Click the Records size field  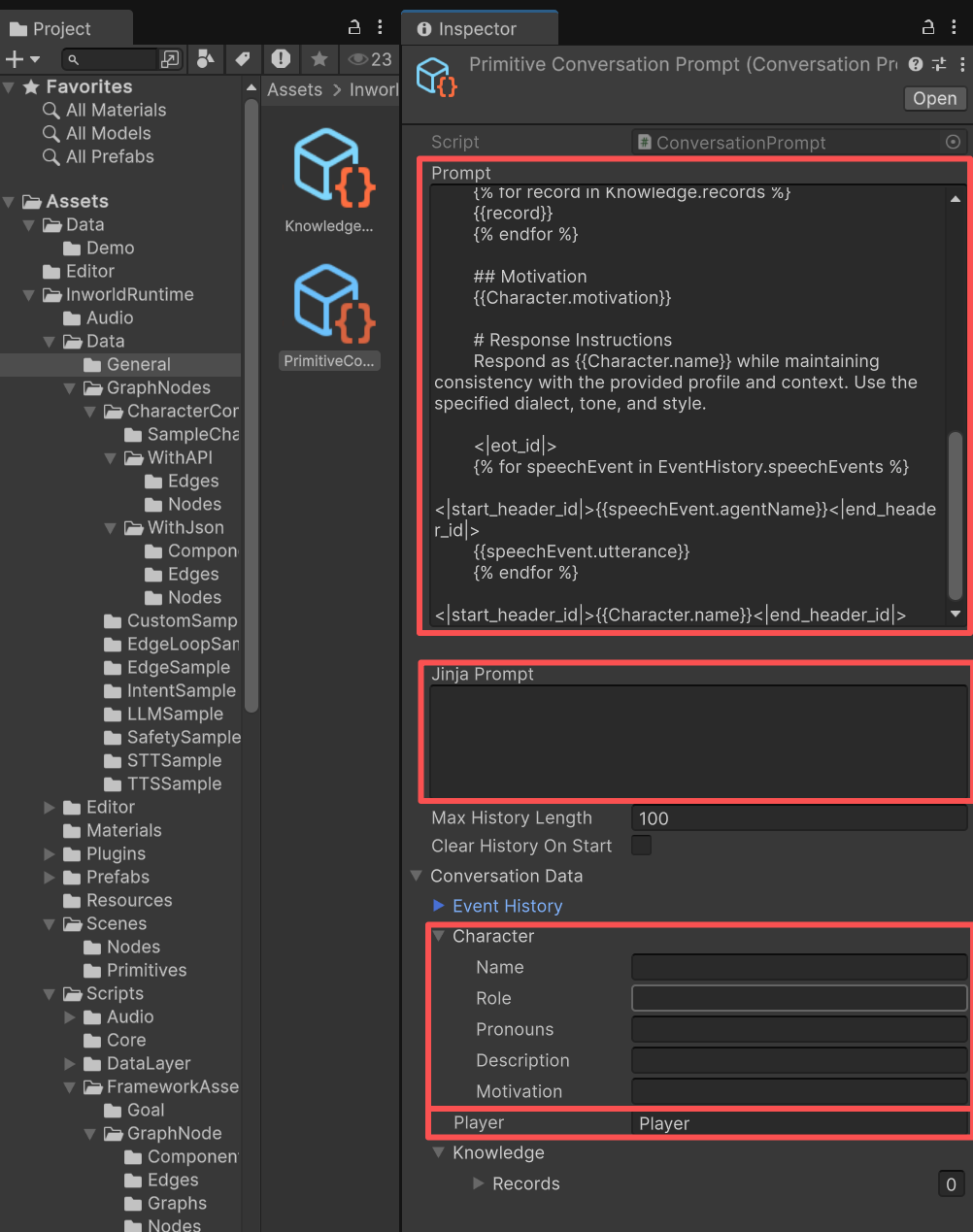point(951,1183)
